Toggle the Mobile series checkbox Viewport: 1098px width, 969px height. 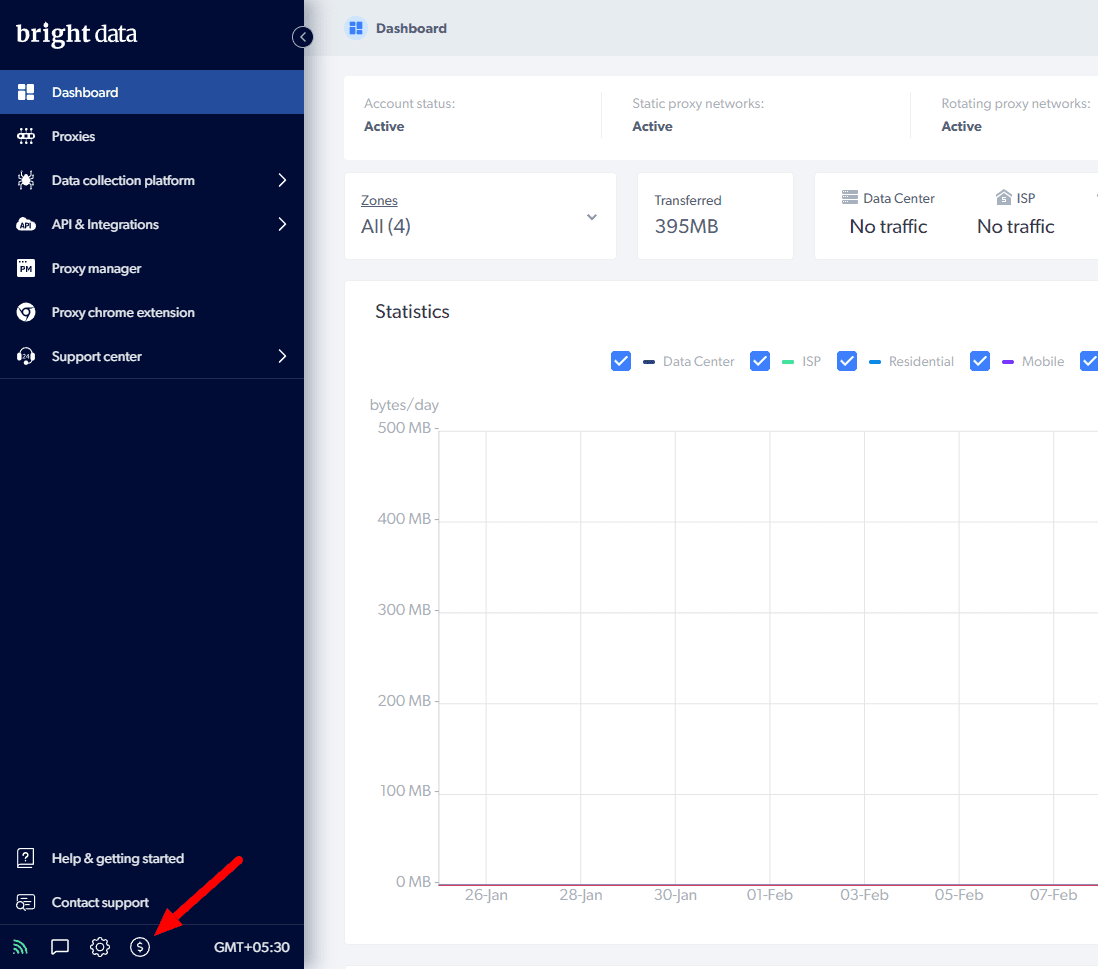(x=980, y=361)
